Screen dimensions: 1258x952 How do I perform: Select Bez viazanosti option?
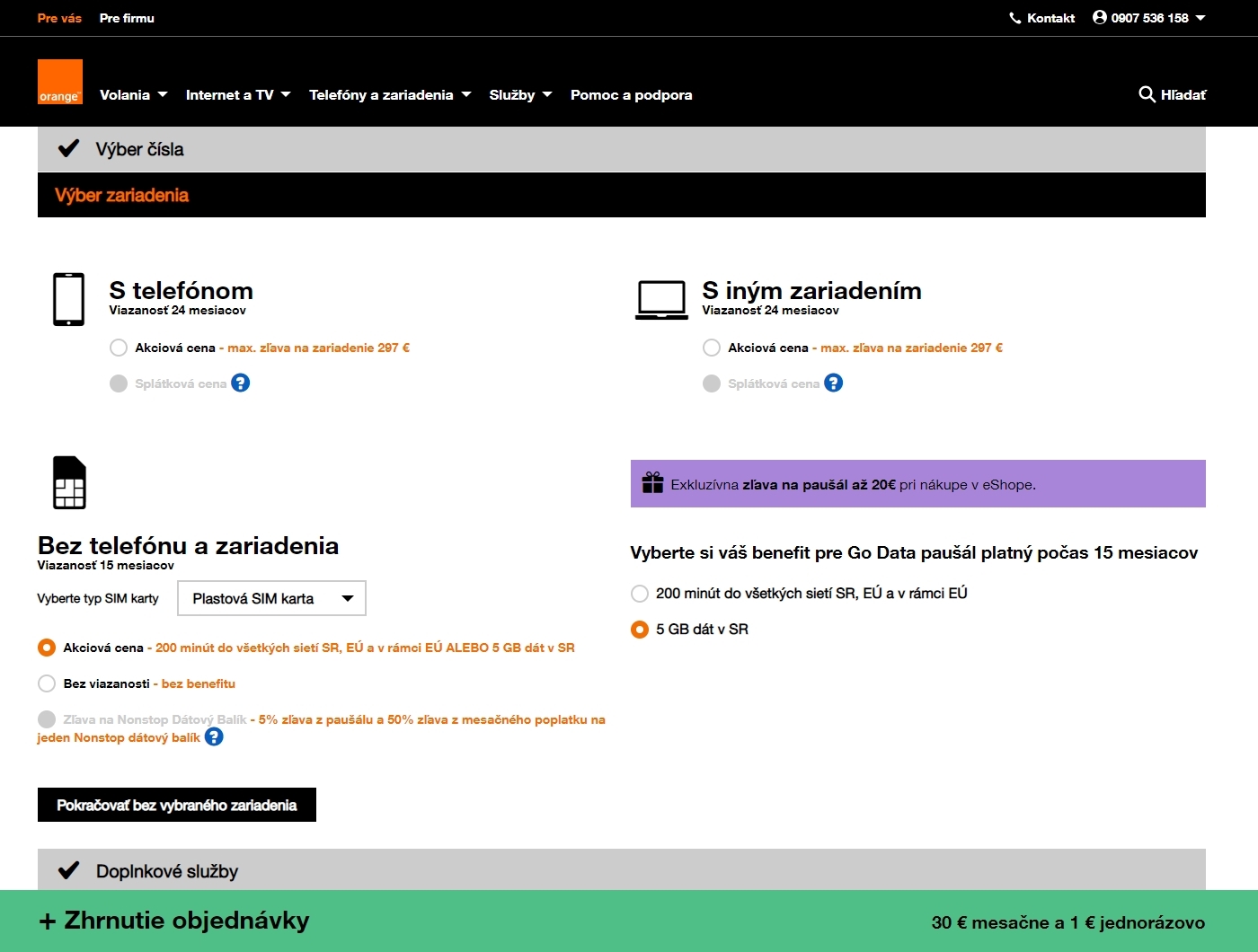(x=47, y=683)
